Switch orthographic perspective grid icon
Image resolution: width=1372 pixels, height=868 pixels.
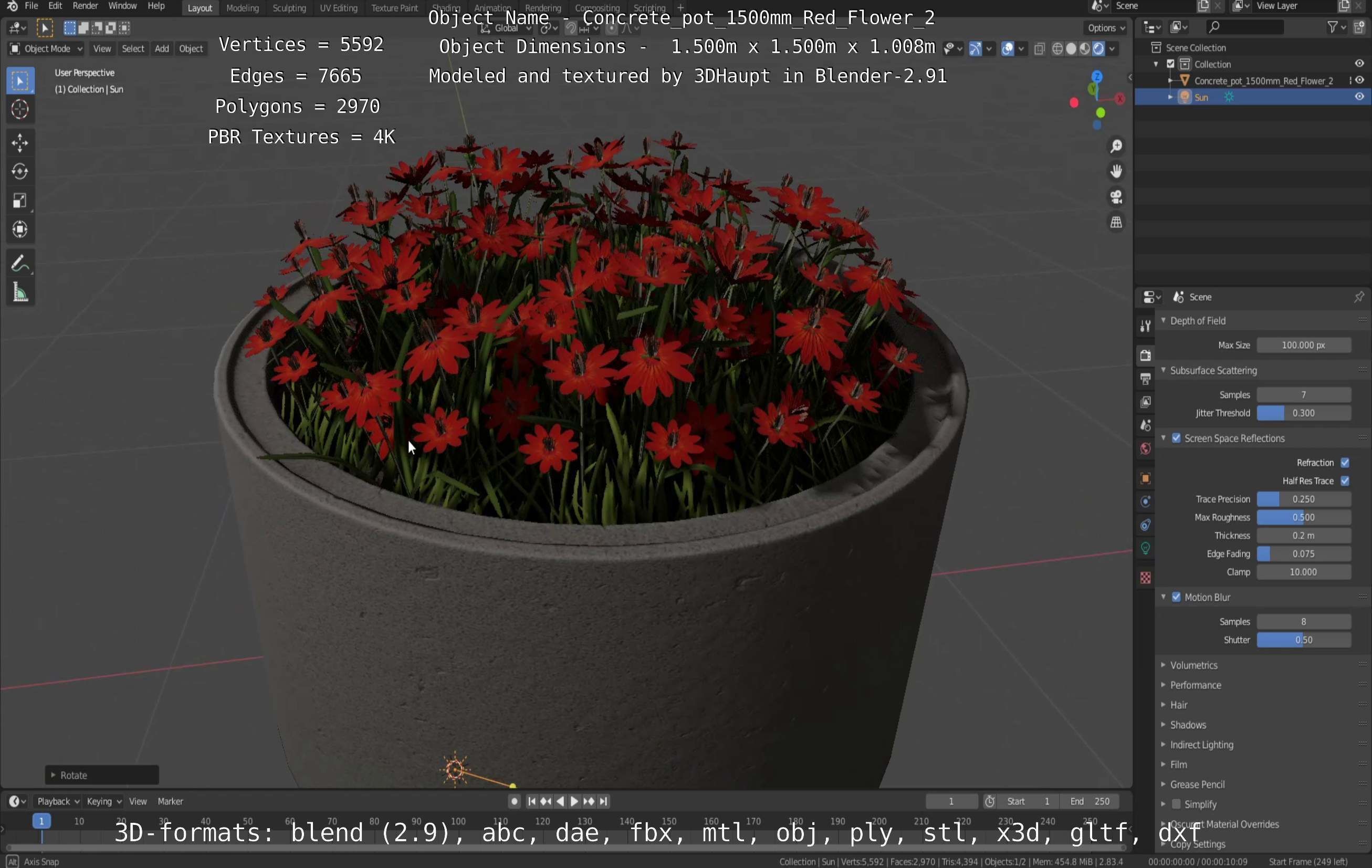click(x=1116, y=222)
